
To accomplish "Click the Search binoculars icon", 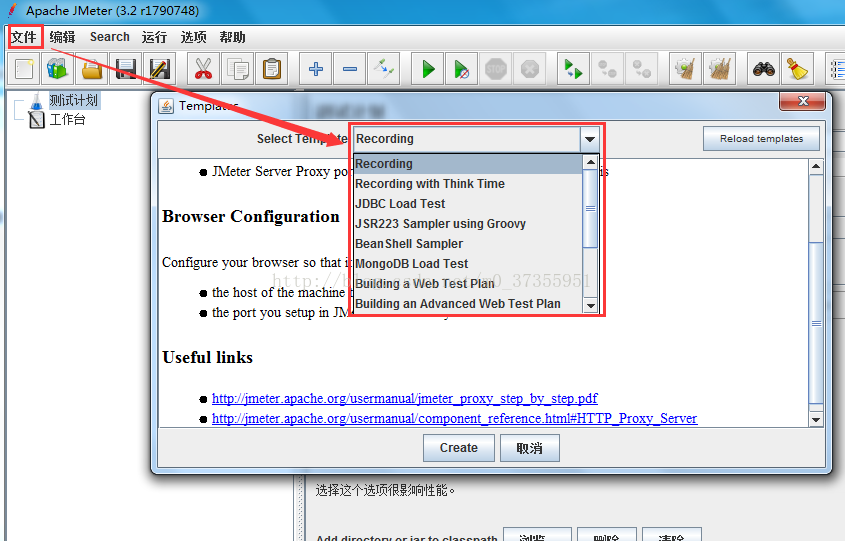I will [x=764, y=69].
